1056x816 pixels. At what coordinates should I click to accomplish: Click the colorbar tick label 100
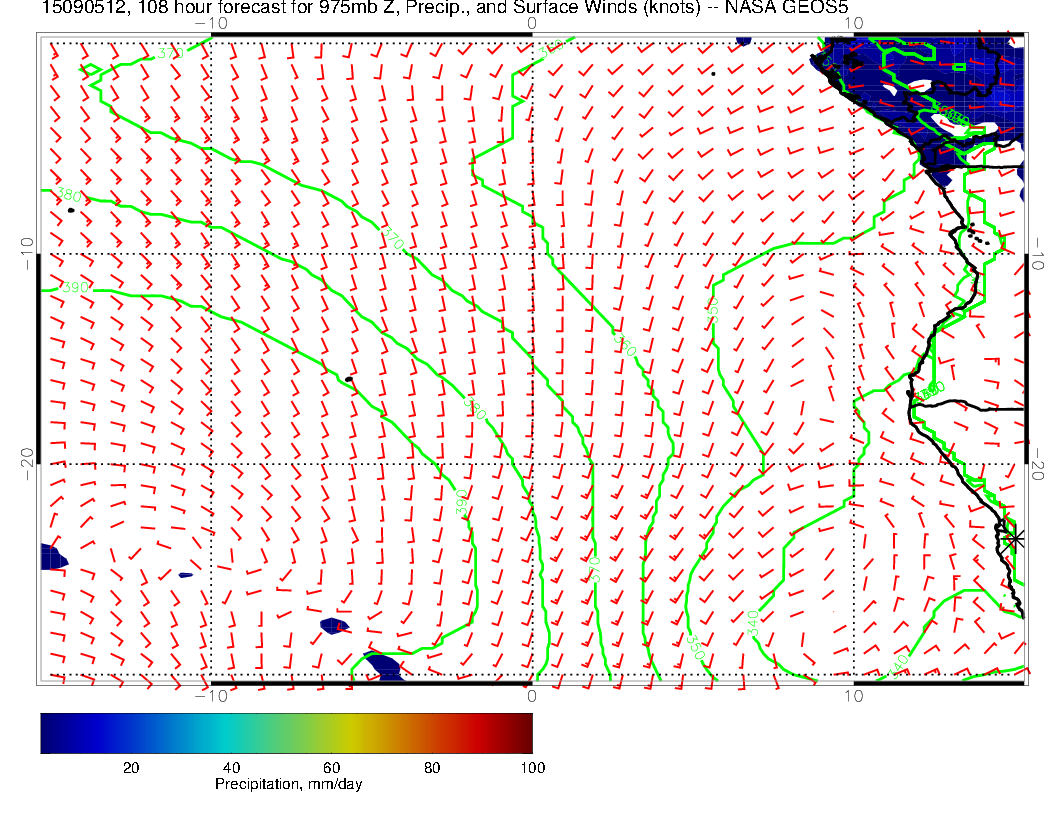click(532, 767)
